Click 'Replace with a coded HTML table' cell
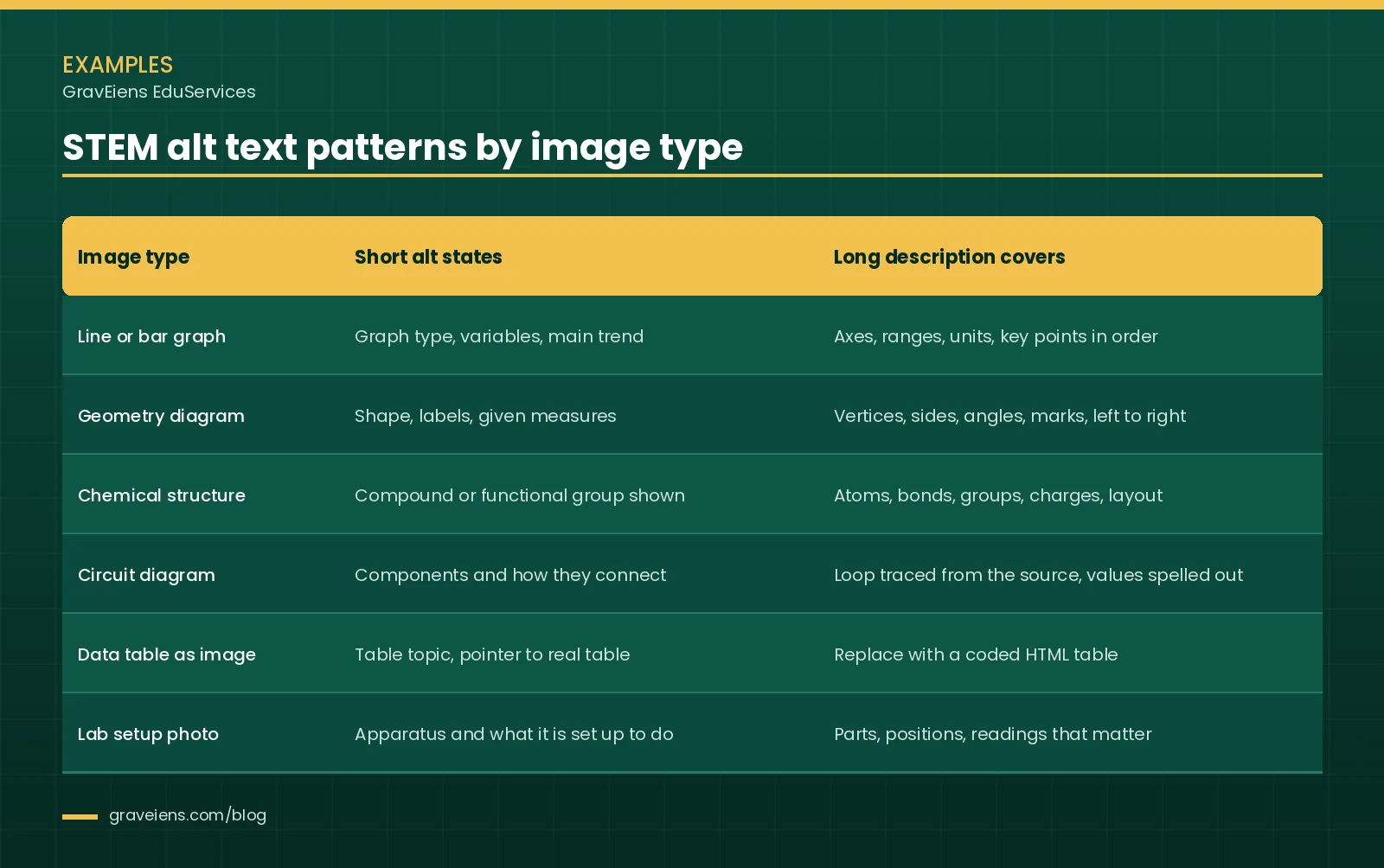 click(976, 654)
